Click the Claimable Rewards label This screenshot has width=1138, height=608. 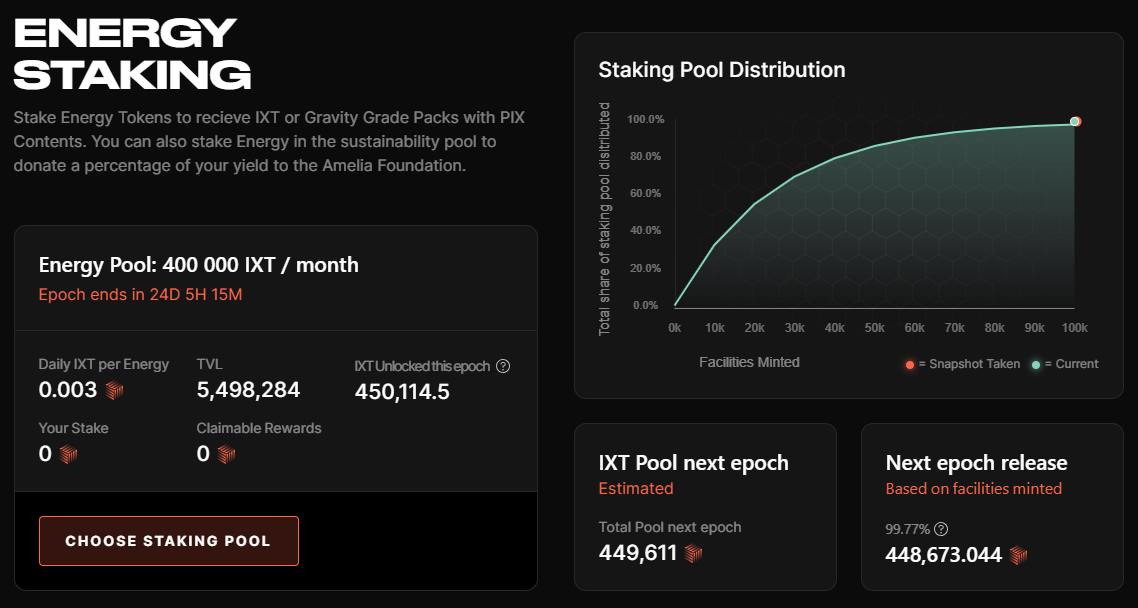tap(258, 428)
